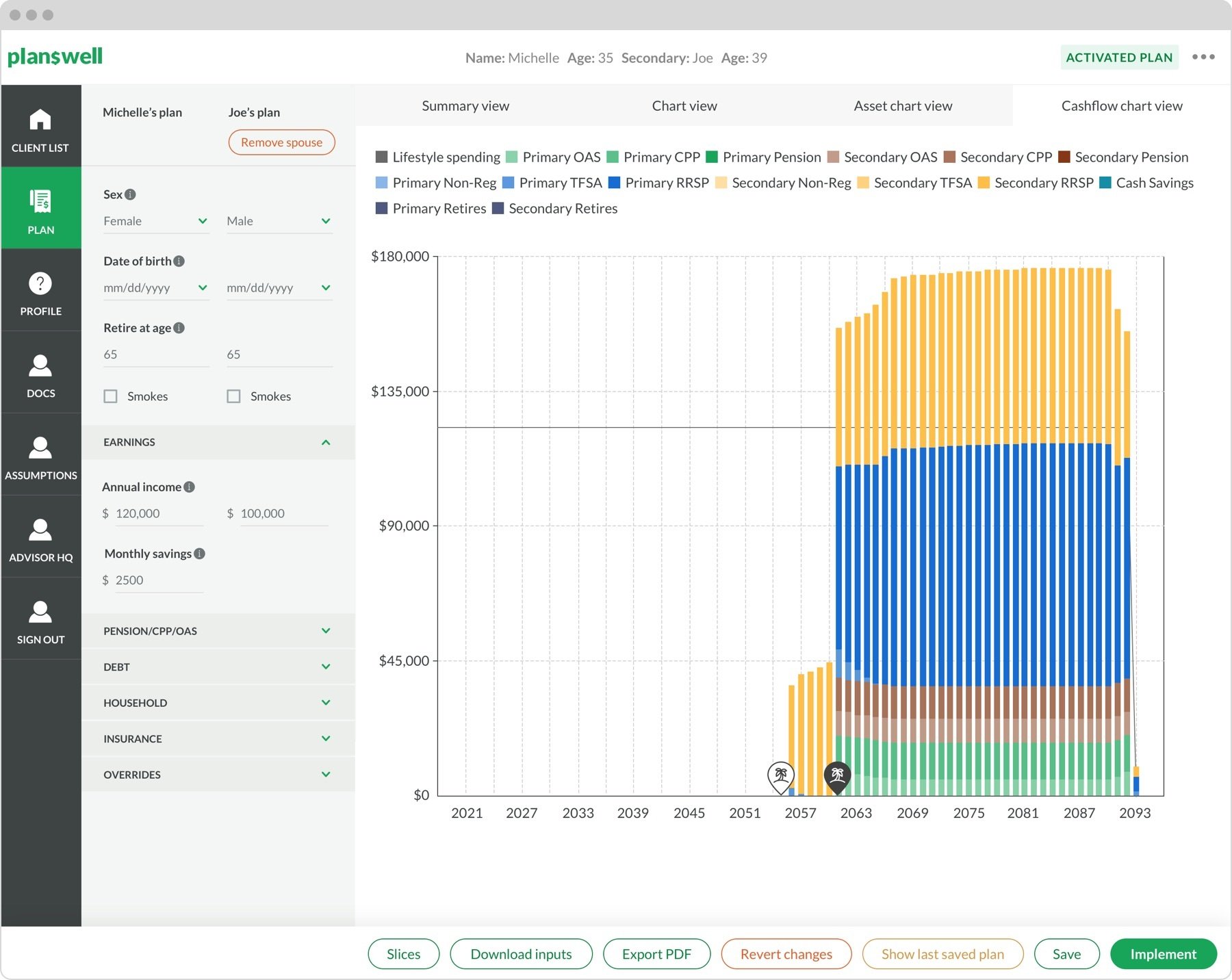Screen dimensions: 1232x980
Task: Click the Cash Savings teal color swatch
Action: point(1105,183)
